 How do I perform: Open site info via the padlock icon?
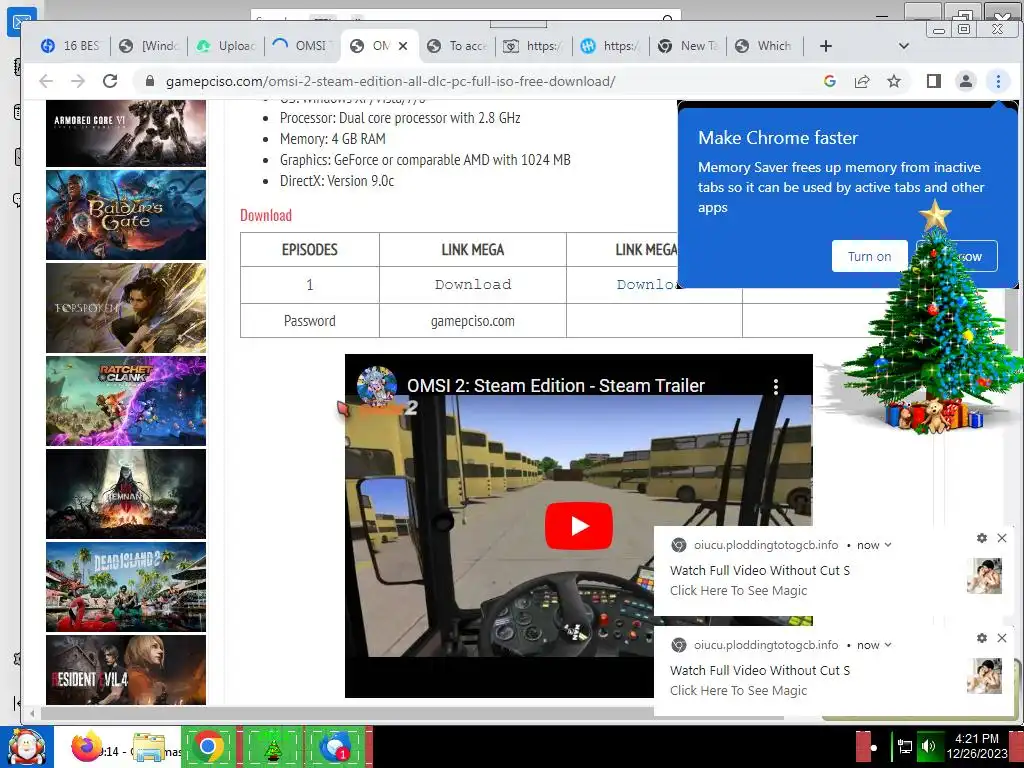coord(150,81)
